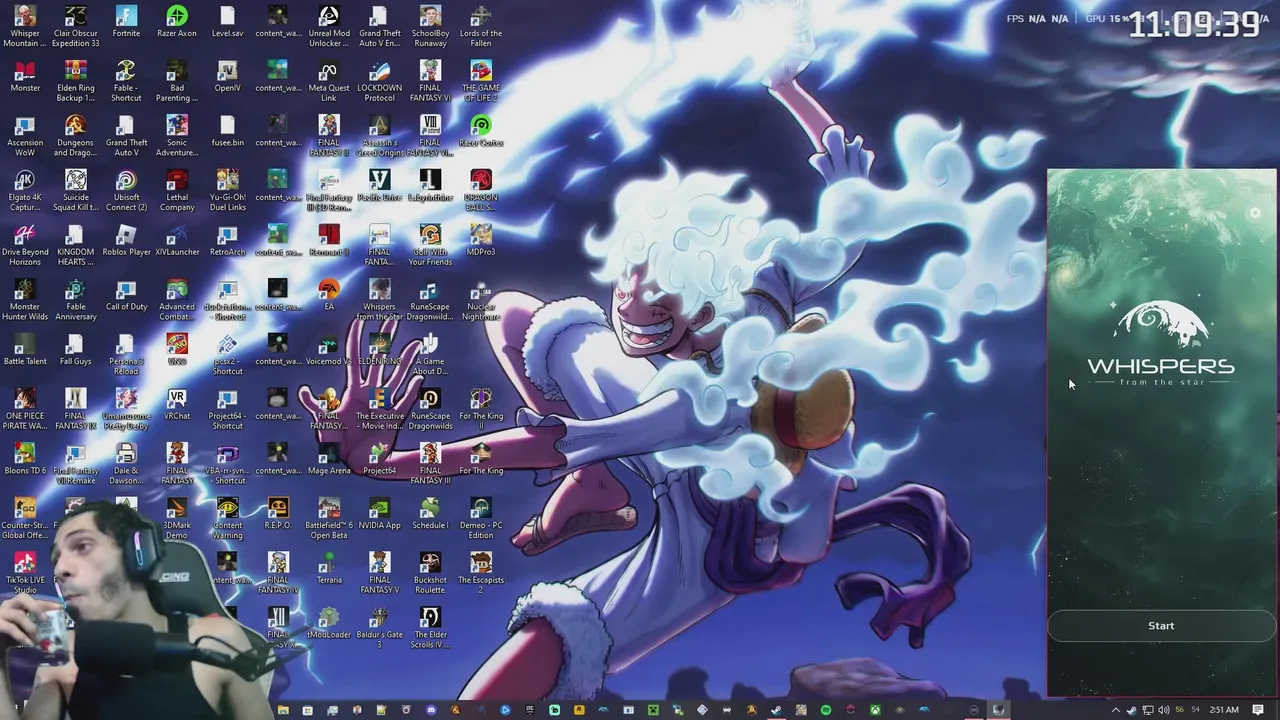Select the Assassin's Creed Origins icon
The image size is (1280, 720).
(379, 135)
